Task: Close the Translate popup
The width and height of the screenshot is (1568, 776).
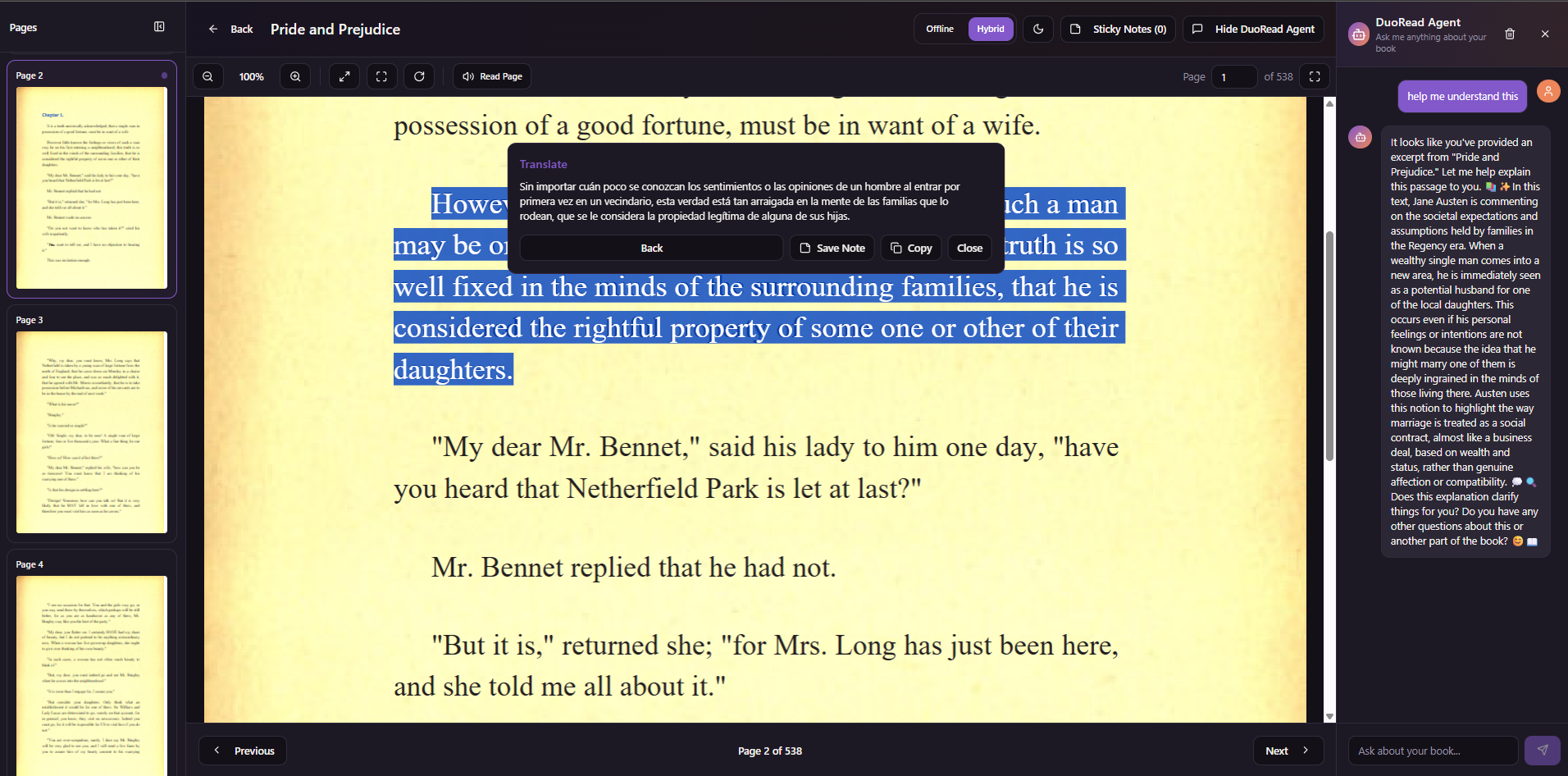Action: [x=969, y=248]
